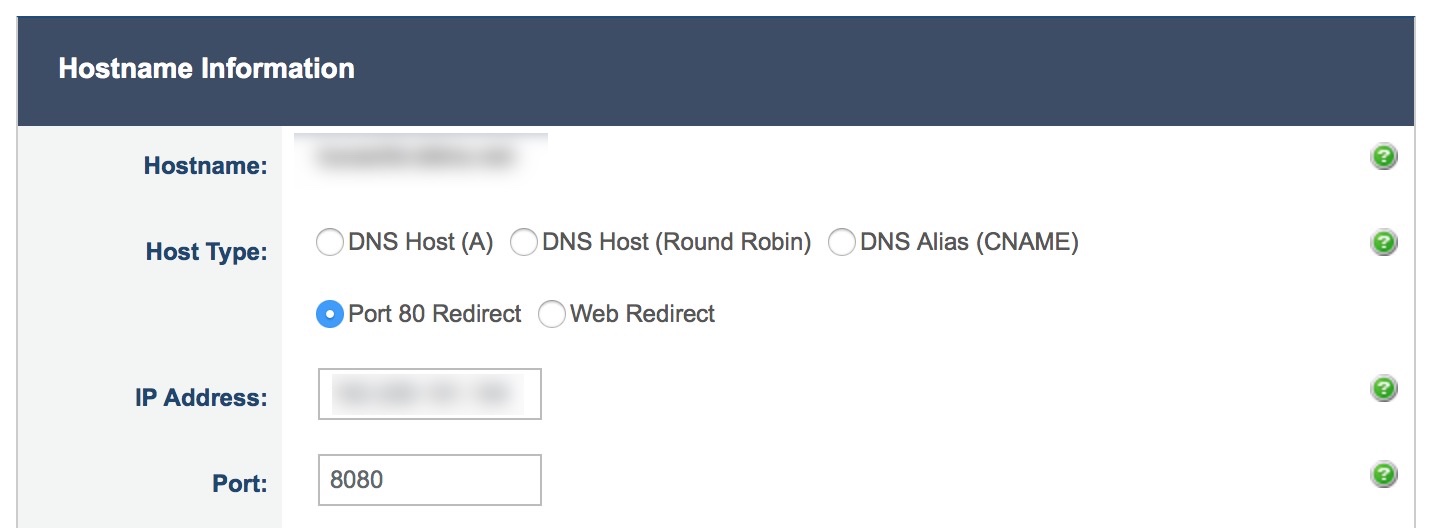Focus the IP Address input field
The height and width of the screenshot is (528, 1440).
point(429,394)
